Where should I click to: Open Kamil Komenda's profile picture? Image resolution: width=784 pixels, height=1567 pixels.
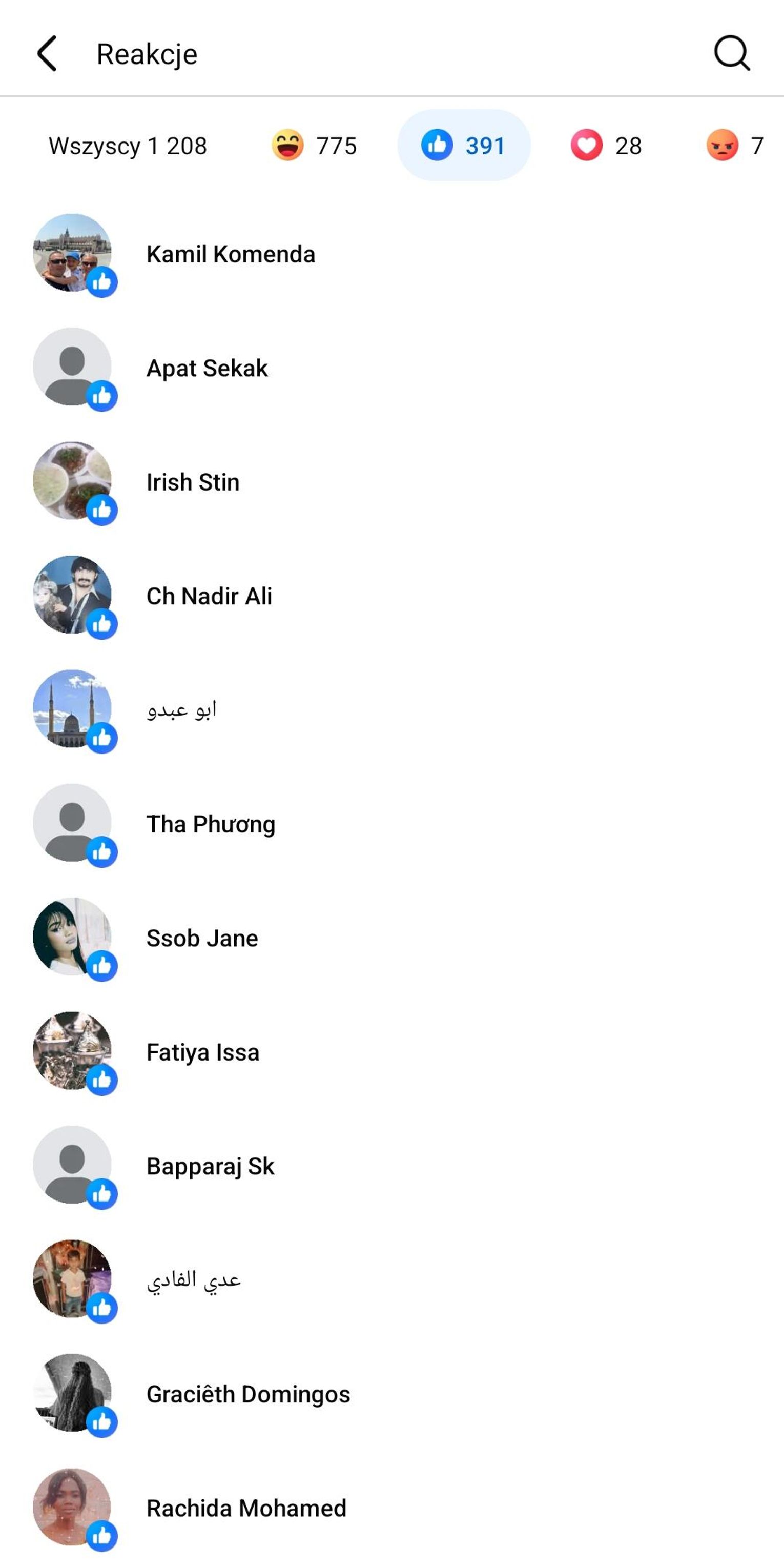click(72, 252)
